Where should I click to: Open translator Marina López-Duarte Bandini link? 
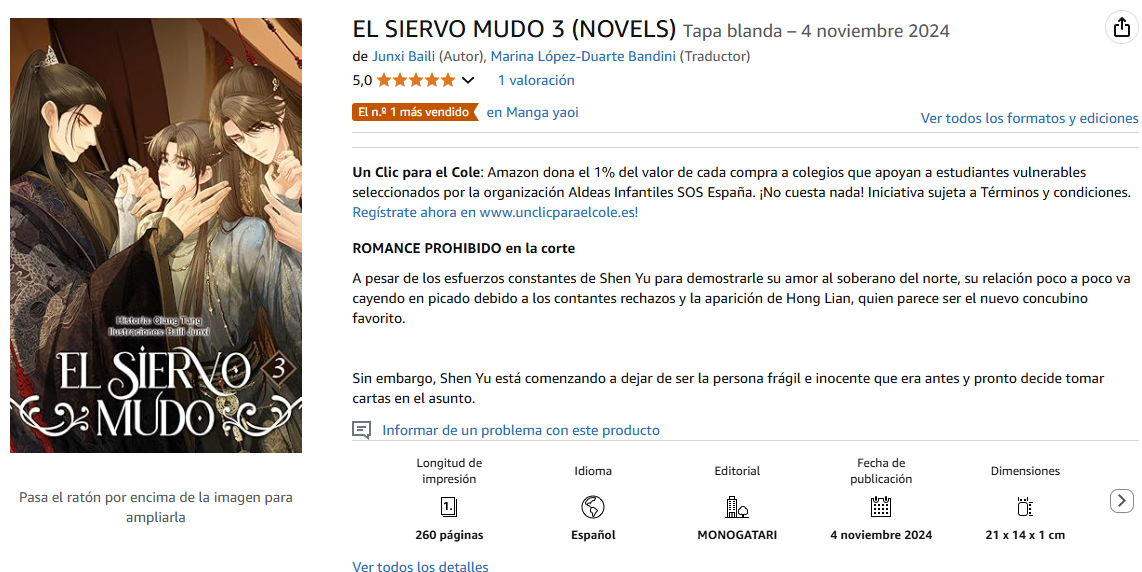583,56
